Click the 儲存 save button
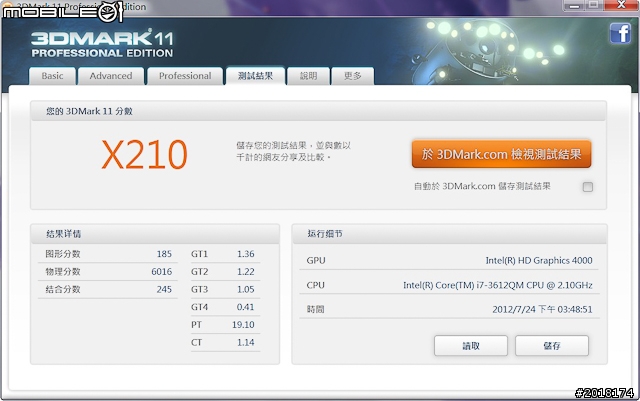The width and height of the screenshot is (640, 401). tap(552, 346)
